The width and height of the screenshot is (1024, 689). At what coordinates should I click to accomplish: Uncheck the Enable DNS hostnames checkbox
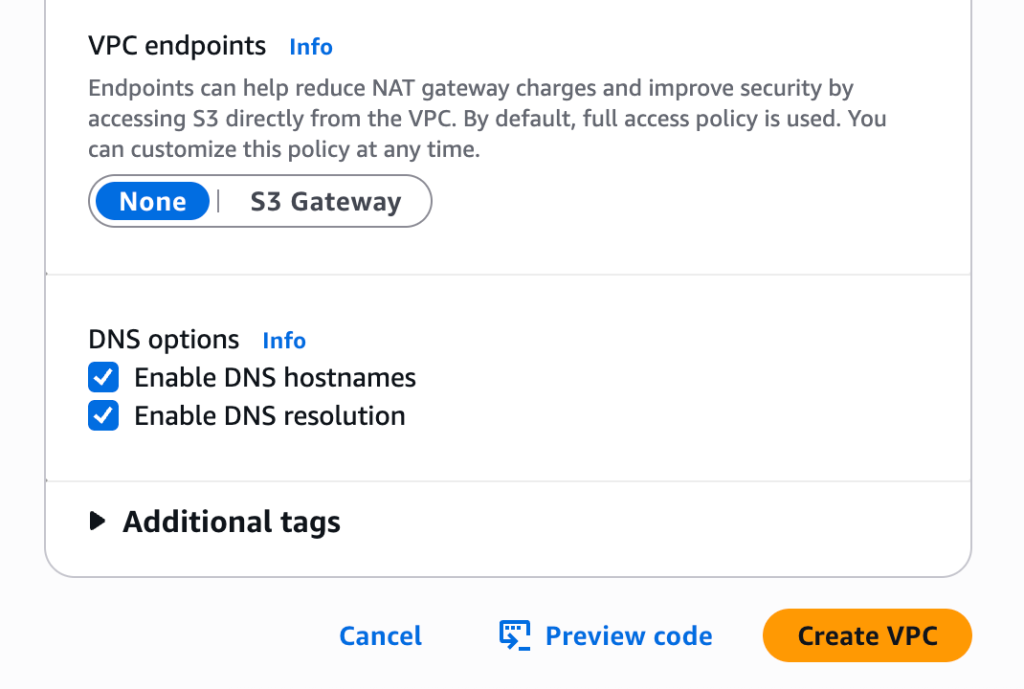(103, 378)
